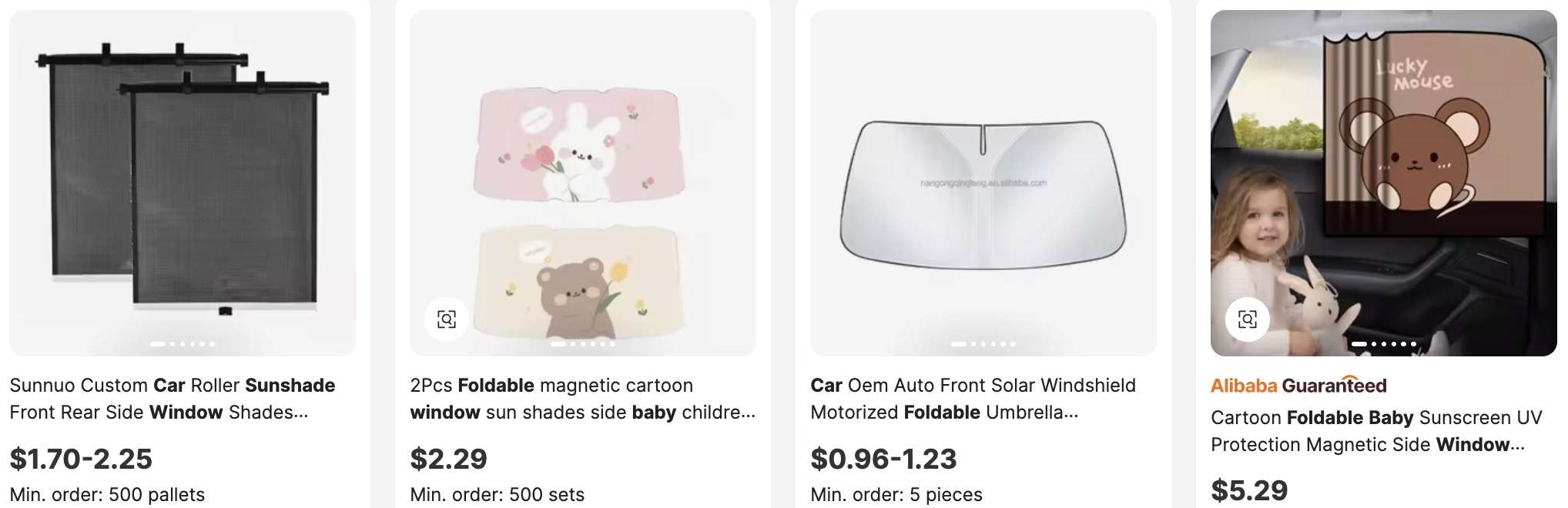Click the $1.70-2.25 price

81,459
